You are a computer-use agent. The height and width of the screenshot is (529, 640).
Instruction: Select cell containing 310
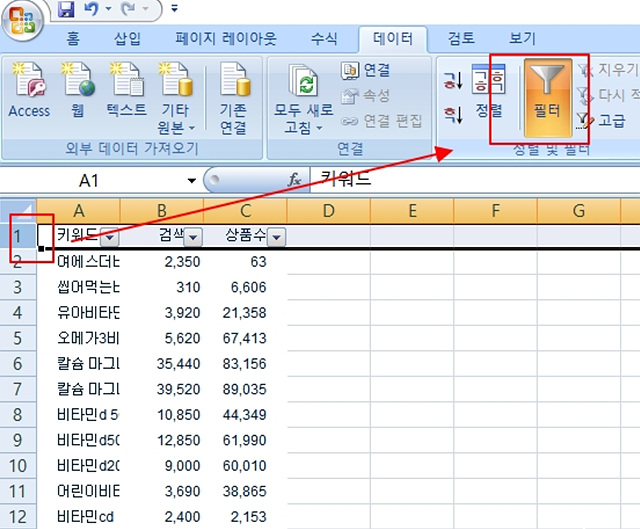click(x=162, y=287)
